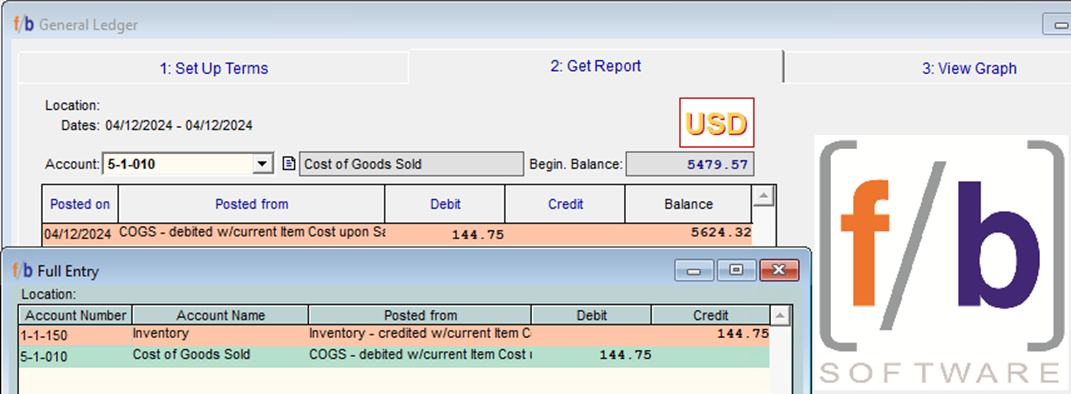Screen dimensions: 1071x394
Task: Click the document icon next to Account dropdown
Action: (289, 164)
